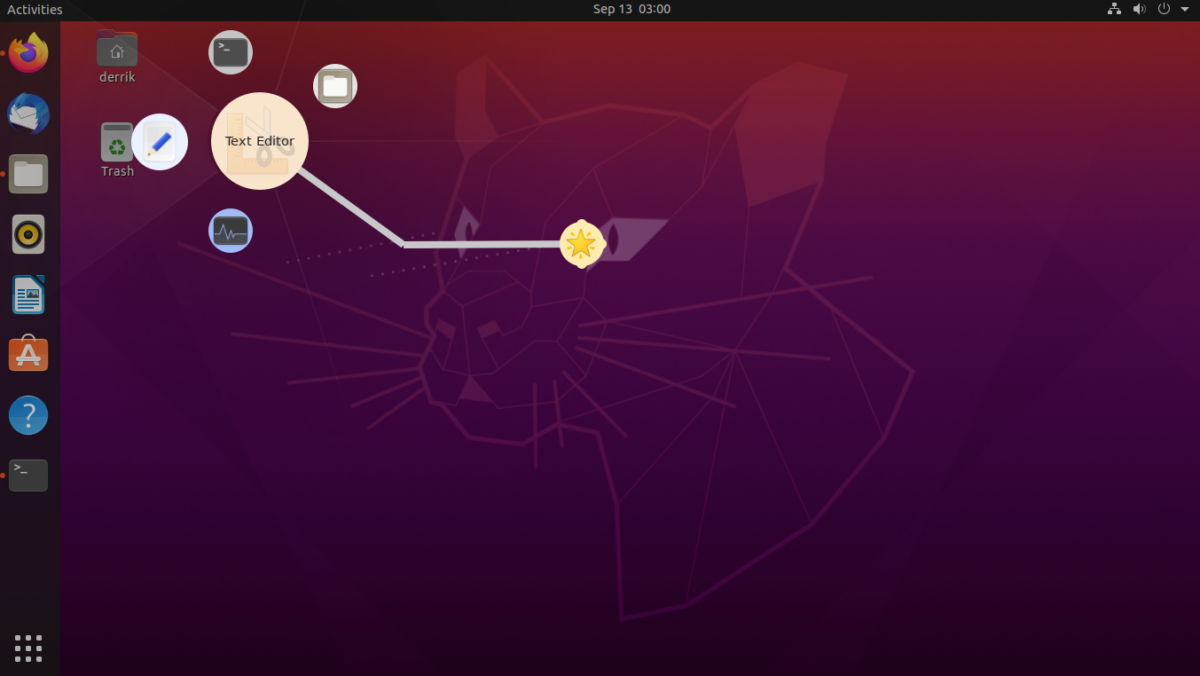The image size is (1200, 676).
Task: Click the Help question mark dock icon
Action: pyautogui.click(x=28, y=415)
